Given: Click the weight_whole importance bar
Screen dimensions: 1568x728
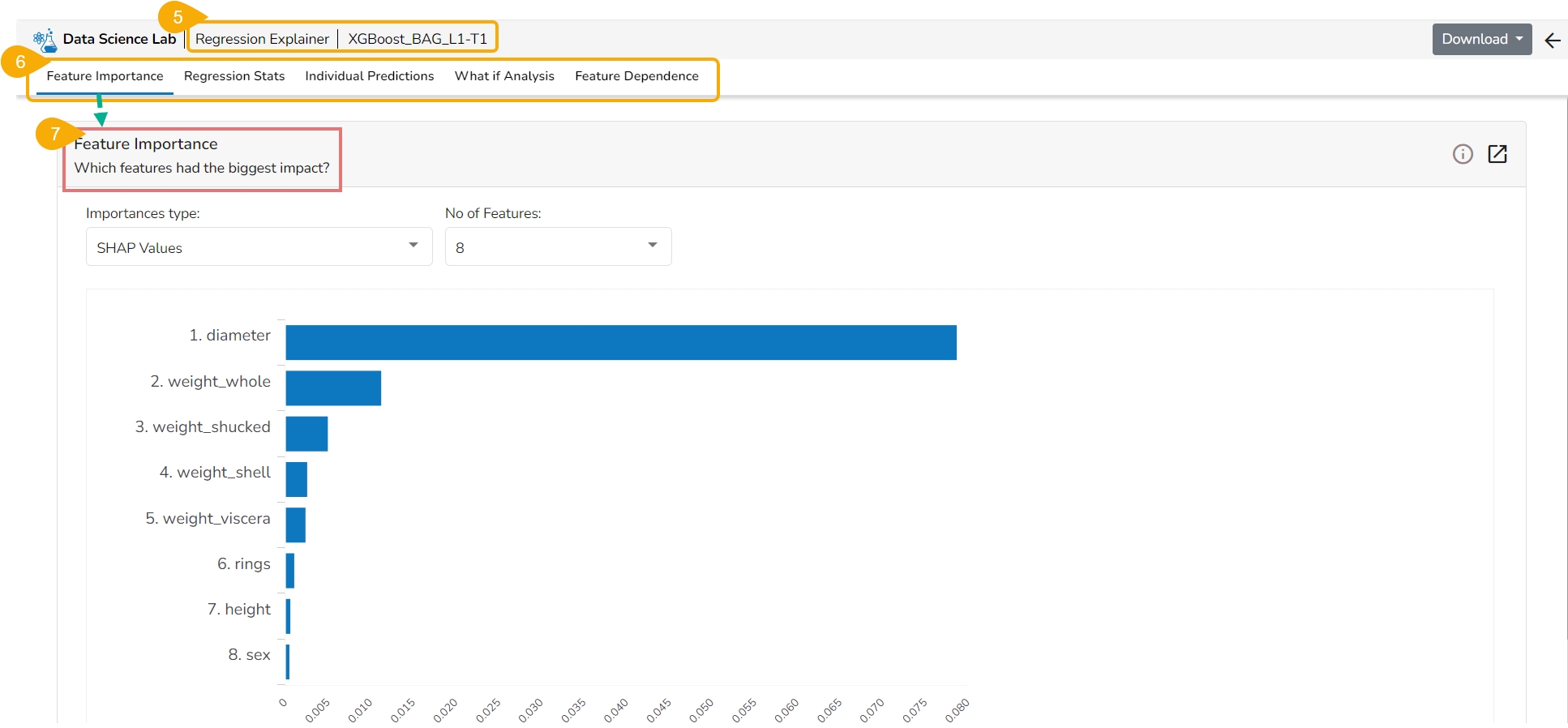Looking at the screenshot, I should (333, 388).
